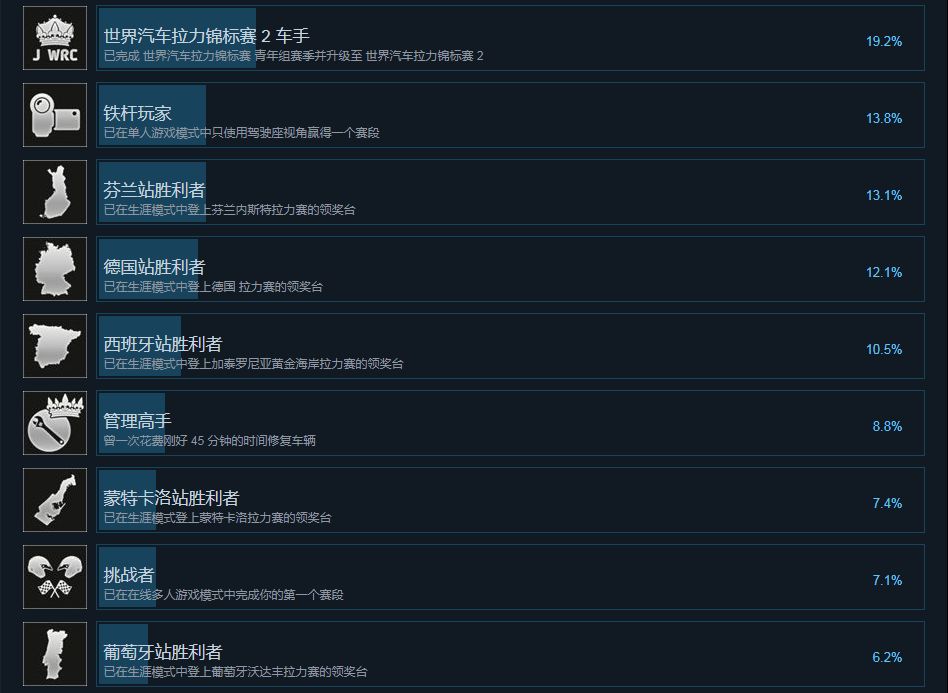
Task: Click the 管理高手 progress bar
Action: [x=132, y=423]
